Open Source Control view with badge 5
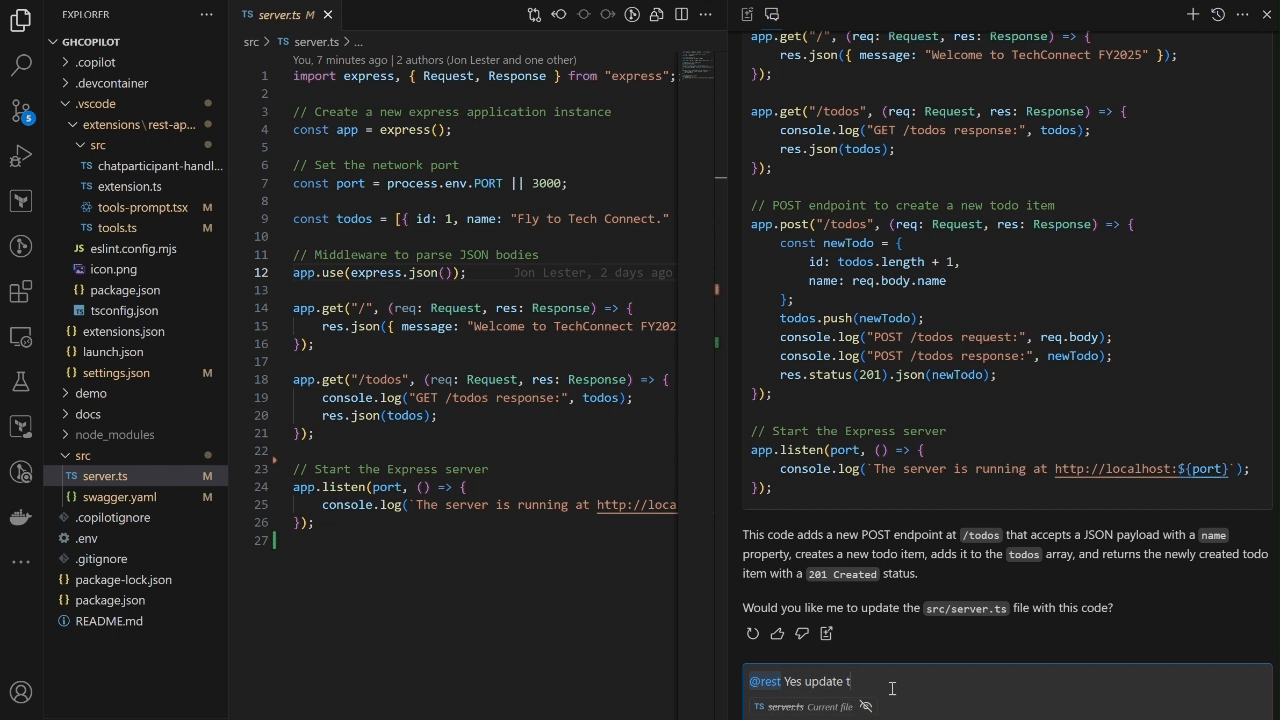The height and width of the screenshot is (720, 1280). 21,110
